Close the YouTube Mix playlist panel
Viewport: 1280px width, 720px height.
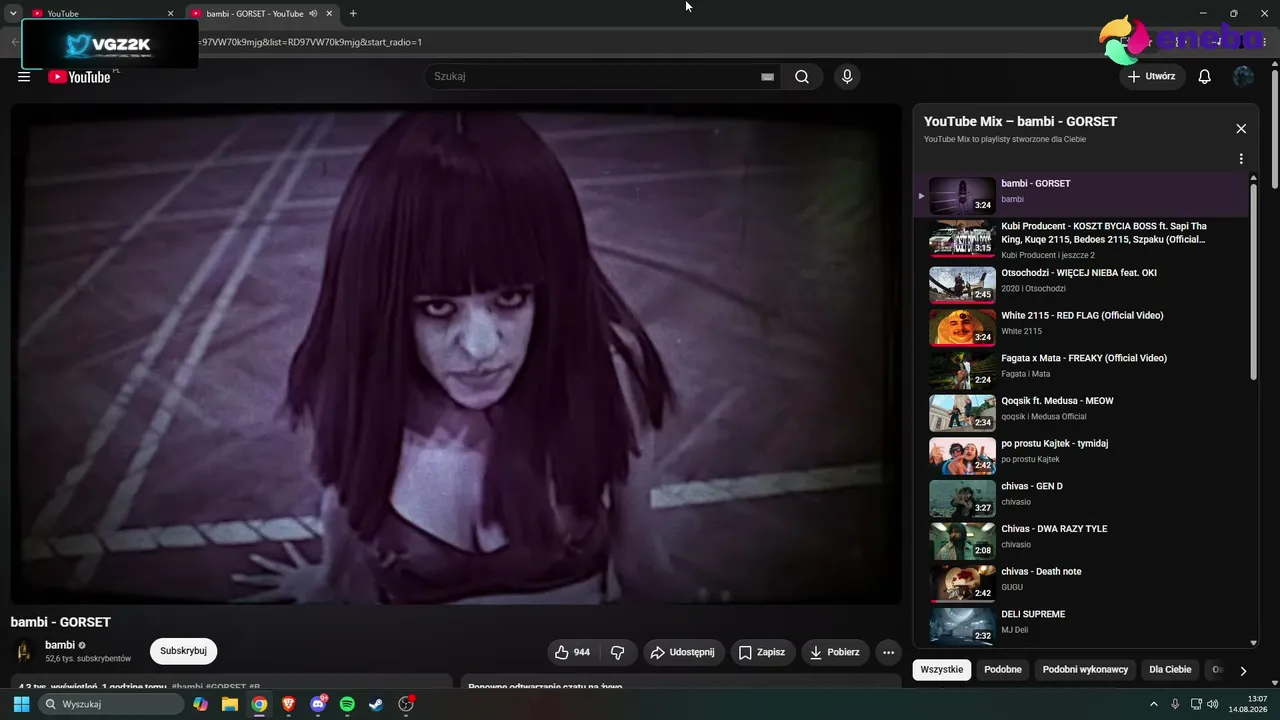pyautogui.click(x=1241, y=129)
